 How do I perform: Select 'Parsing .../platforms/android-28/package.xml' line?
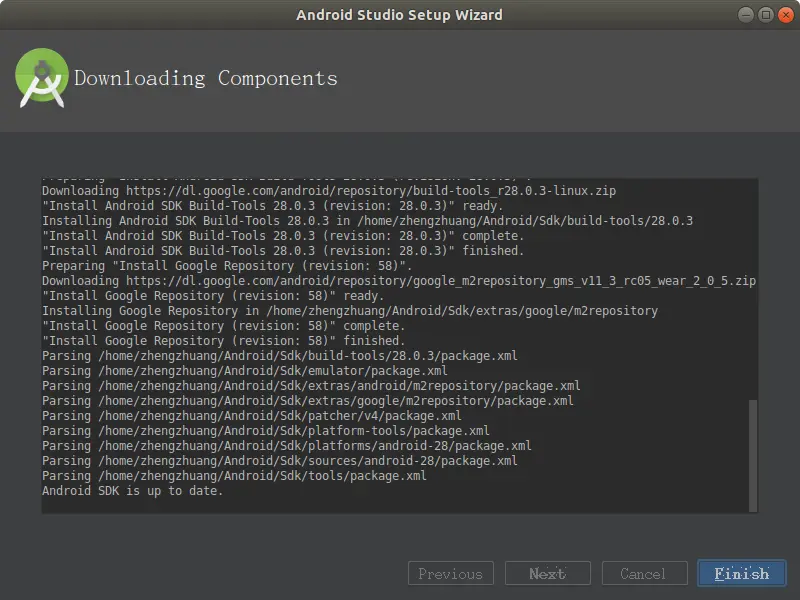pos(287,446)
